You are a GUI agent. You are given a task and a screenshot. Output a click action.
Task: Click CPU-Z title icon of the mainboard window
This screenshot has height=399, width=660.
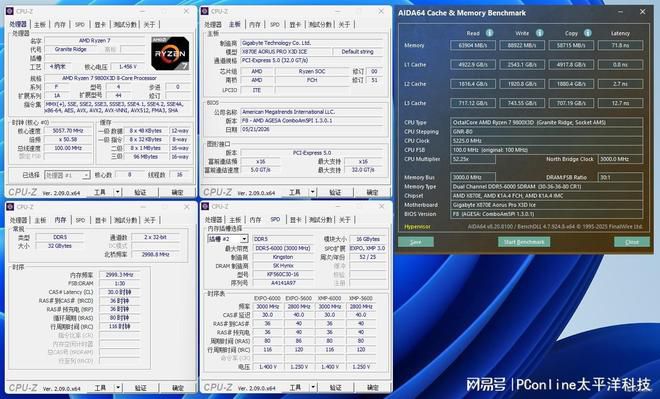pos(205,11)
